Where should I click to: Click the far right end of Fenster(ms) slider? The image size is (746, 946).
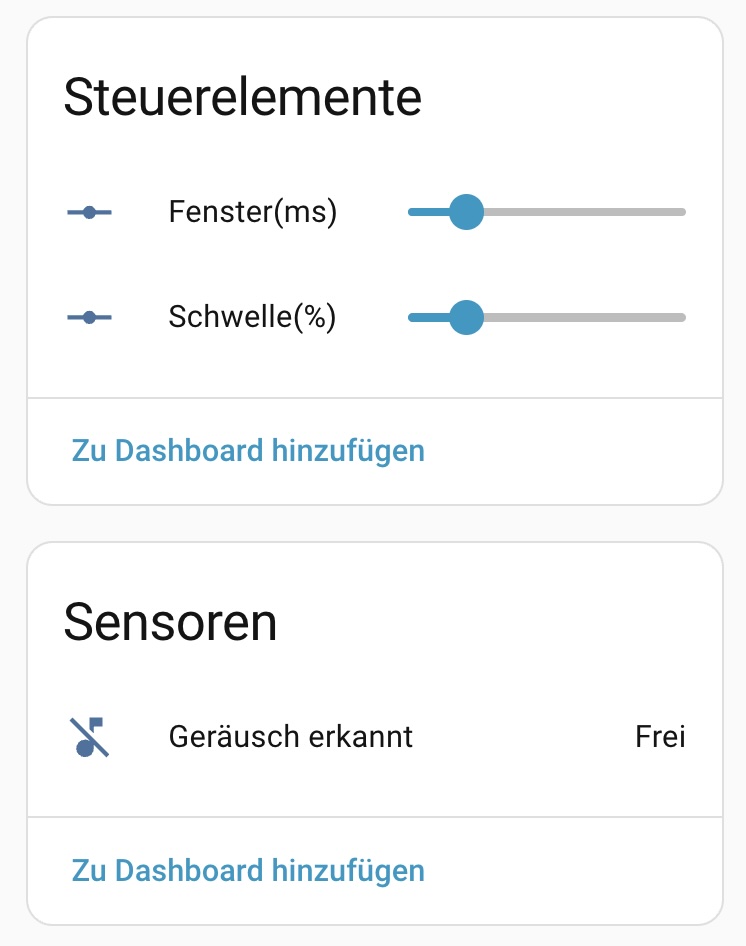click(x=682, y=212)
